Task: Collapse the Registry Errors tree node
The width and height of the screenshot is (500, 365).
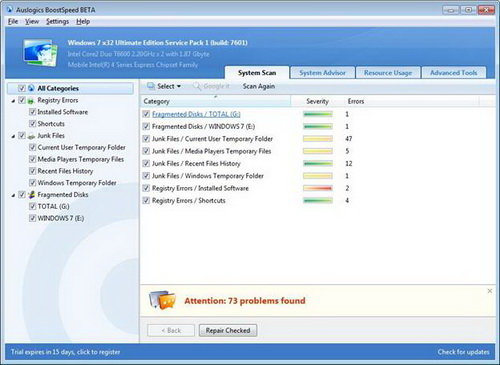Action: click(x=13, y=101)
